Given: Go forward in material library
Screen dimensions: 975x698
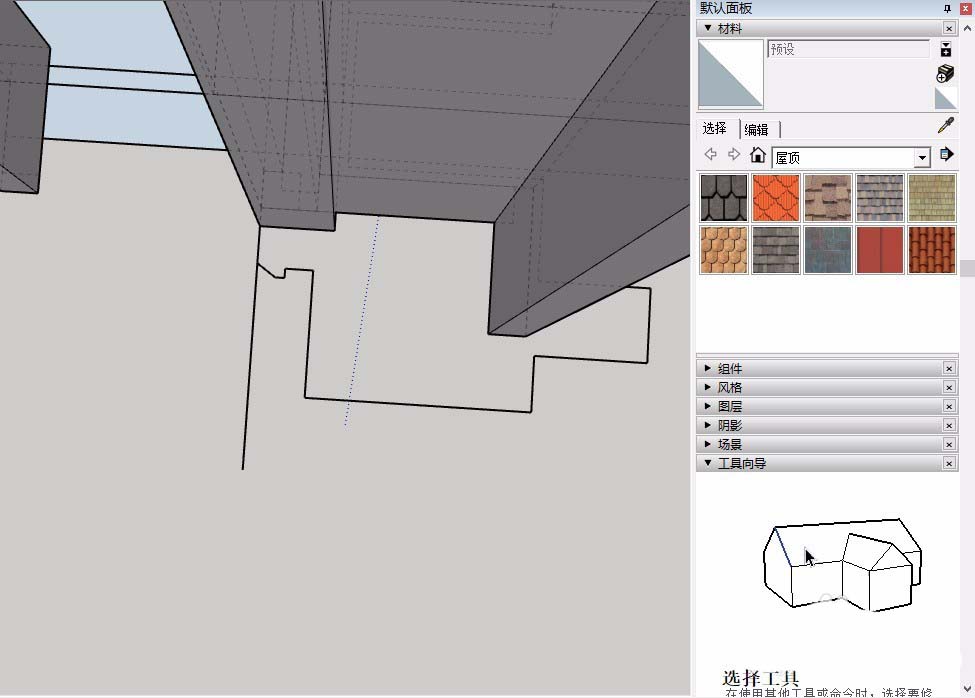Looking at the screenshot, I should (734, 154).
